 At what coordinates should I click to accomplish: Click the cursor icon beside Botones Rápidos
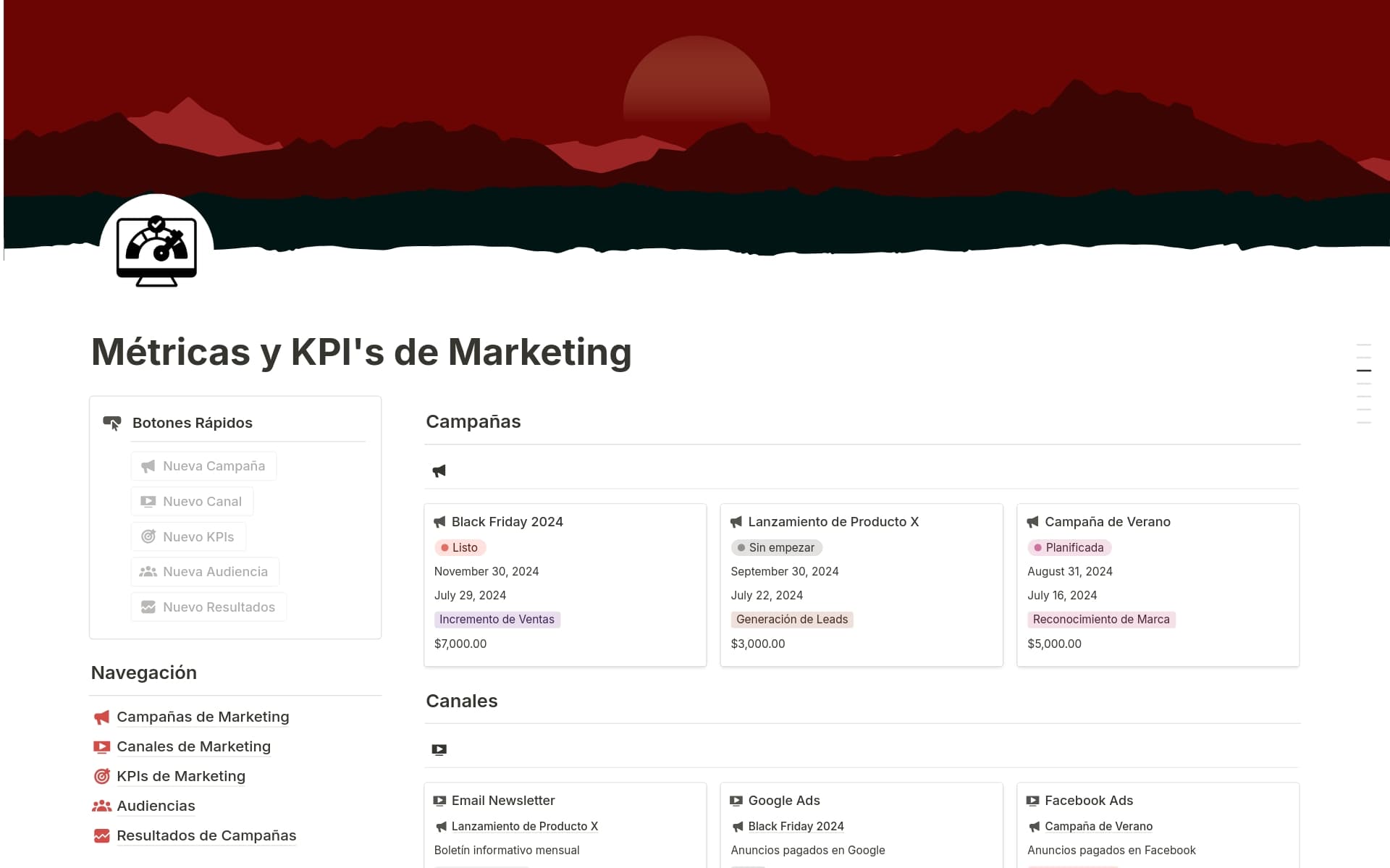coord(112,423)
